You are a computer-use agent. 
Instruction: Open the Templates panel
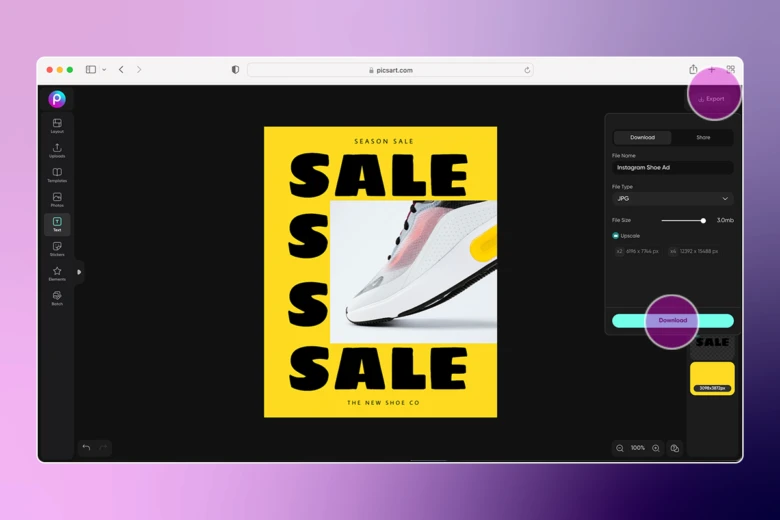pos(57,175)
